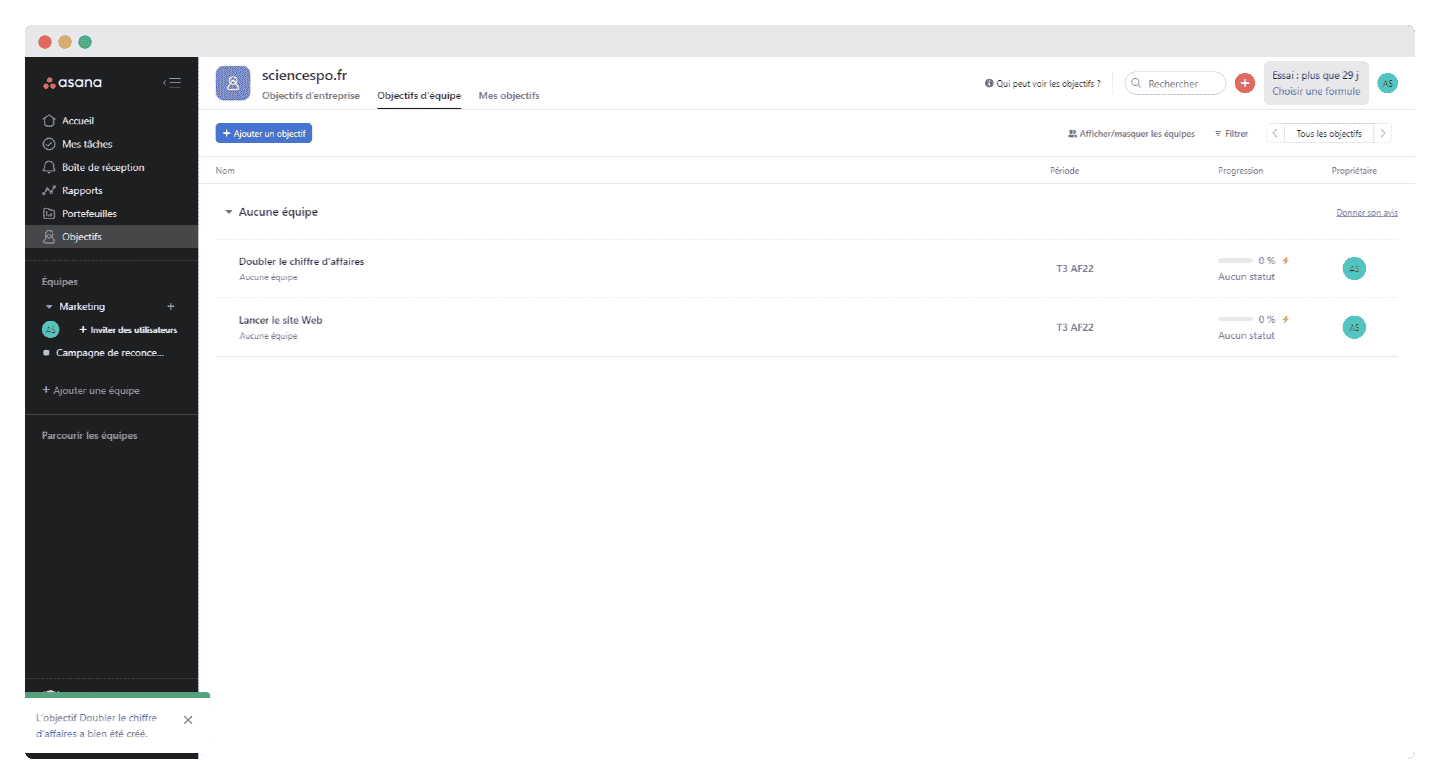The image size is (1440, 784).
Task: Open the Lancer le site Web goal
Action: [x=280, y=320]
